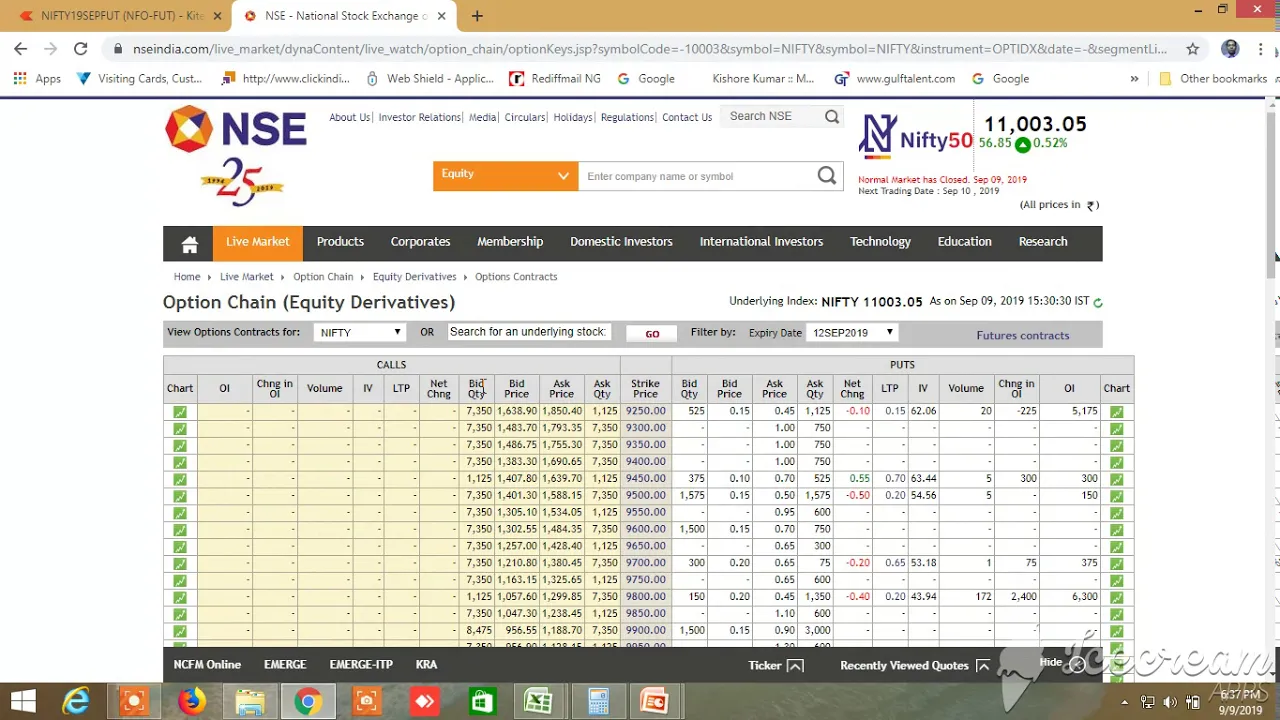Open the EMERGE-ITP footer link
The height and width of the screenshot is (720, 1280).
pos(361,665)
